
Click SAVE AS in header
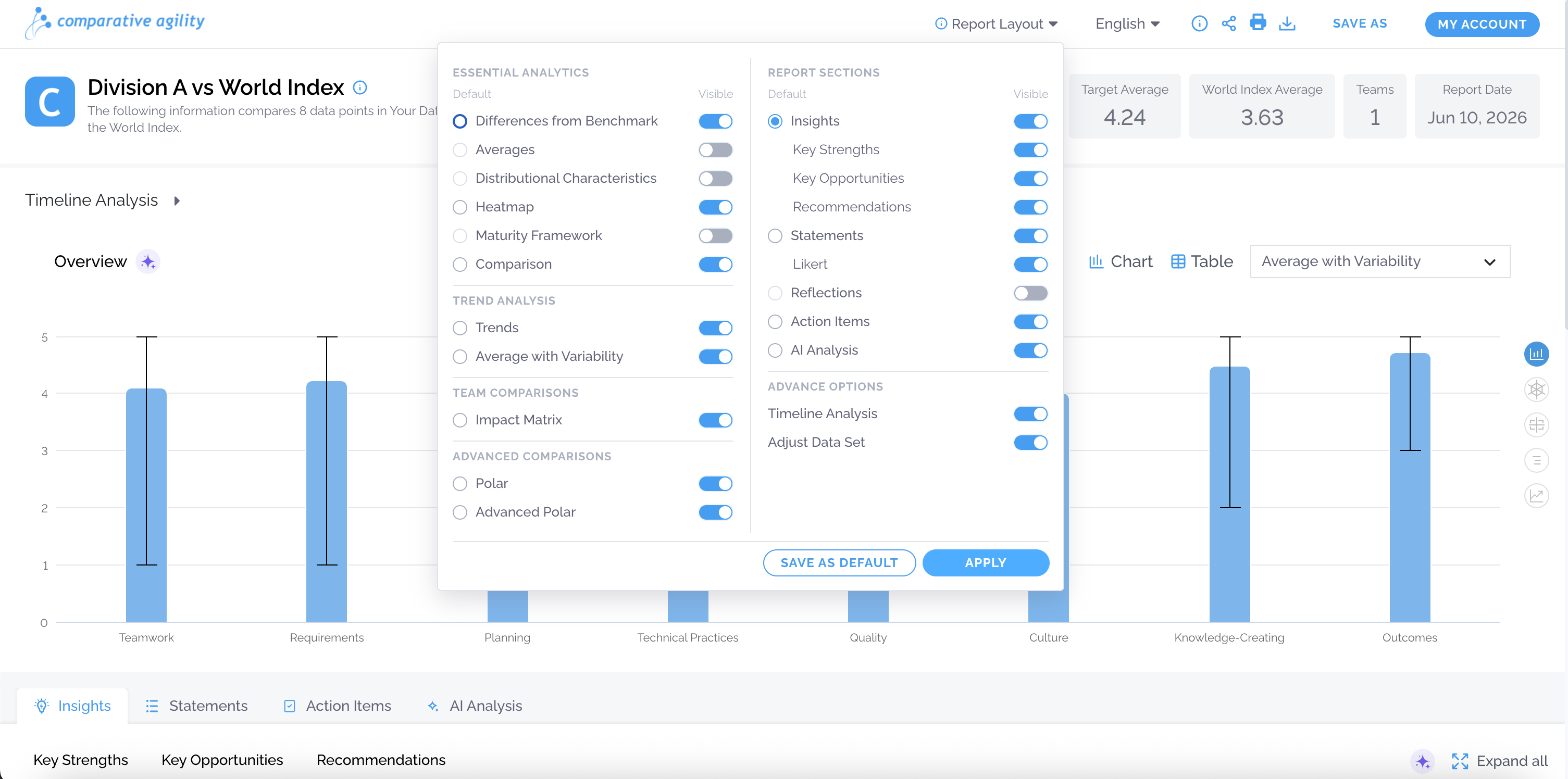(x=1359, y=24)
